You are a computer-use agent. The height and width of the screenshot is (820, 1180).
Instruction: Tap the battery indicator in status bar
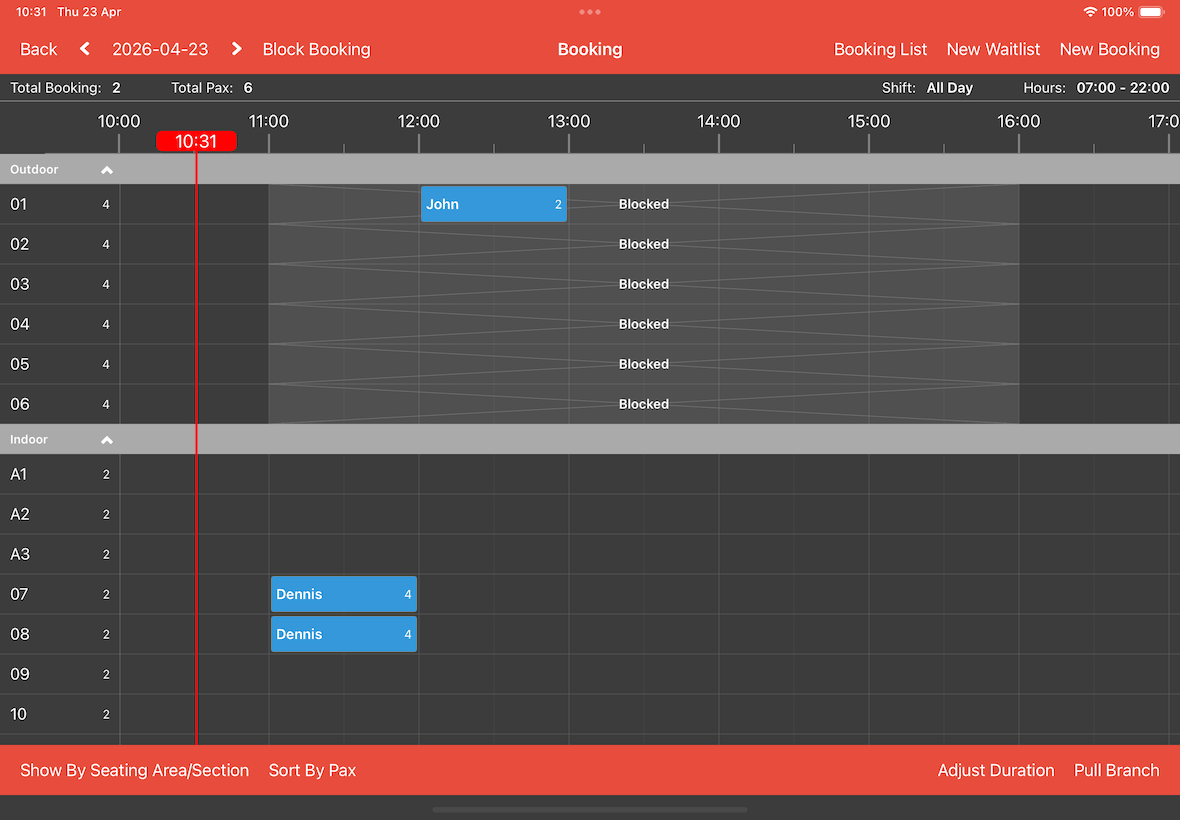point(1151,12)
